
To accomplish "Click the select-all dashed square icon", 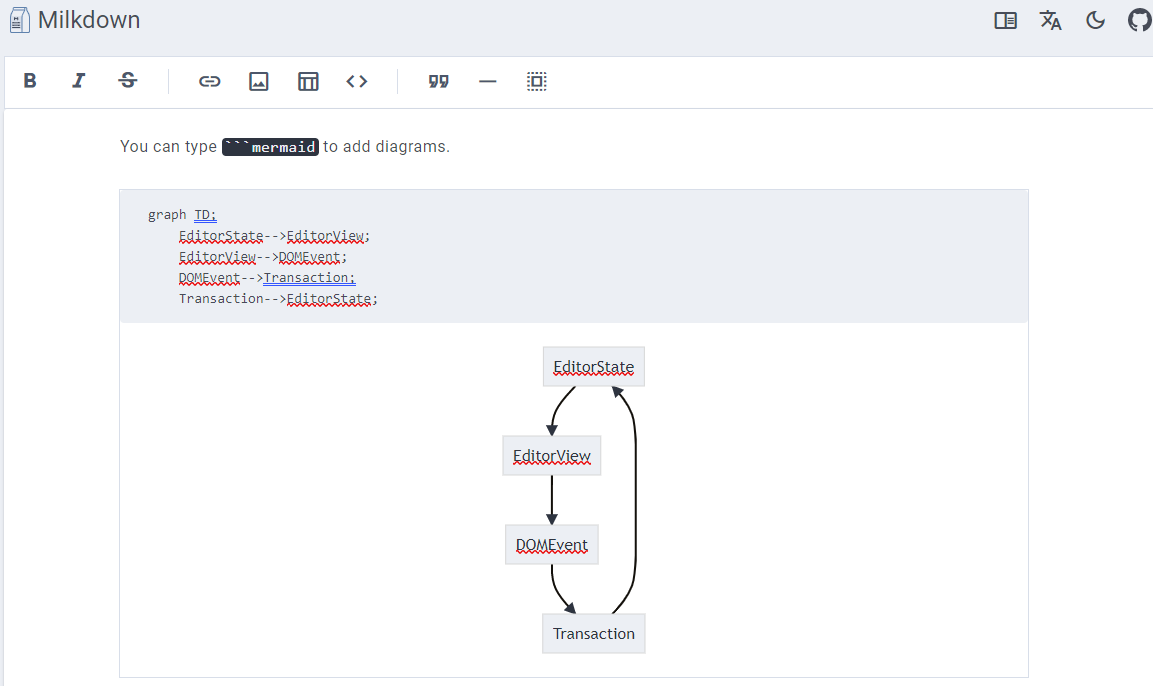I will coord(537,81).
